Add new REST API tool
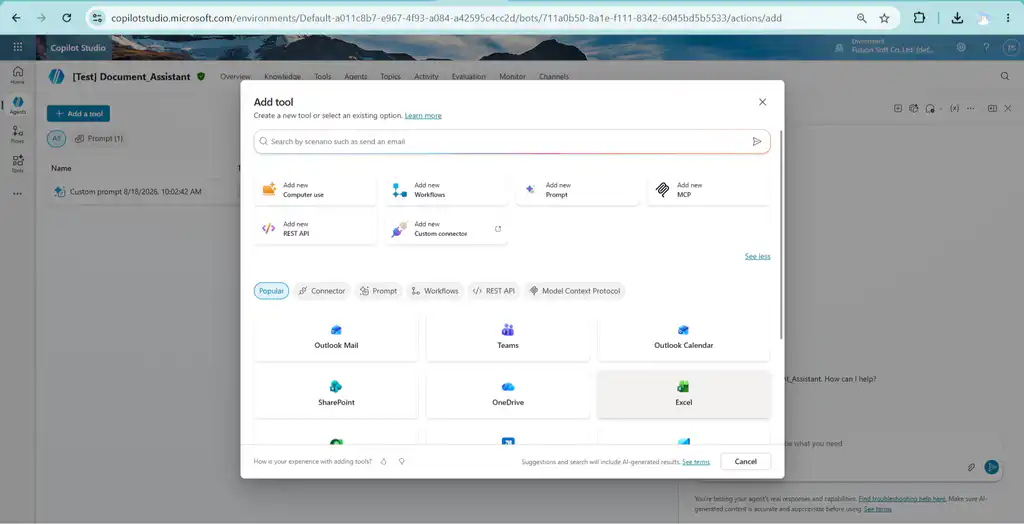The height and width of the screenshot is (524, 1024). (315, 229)
